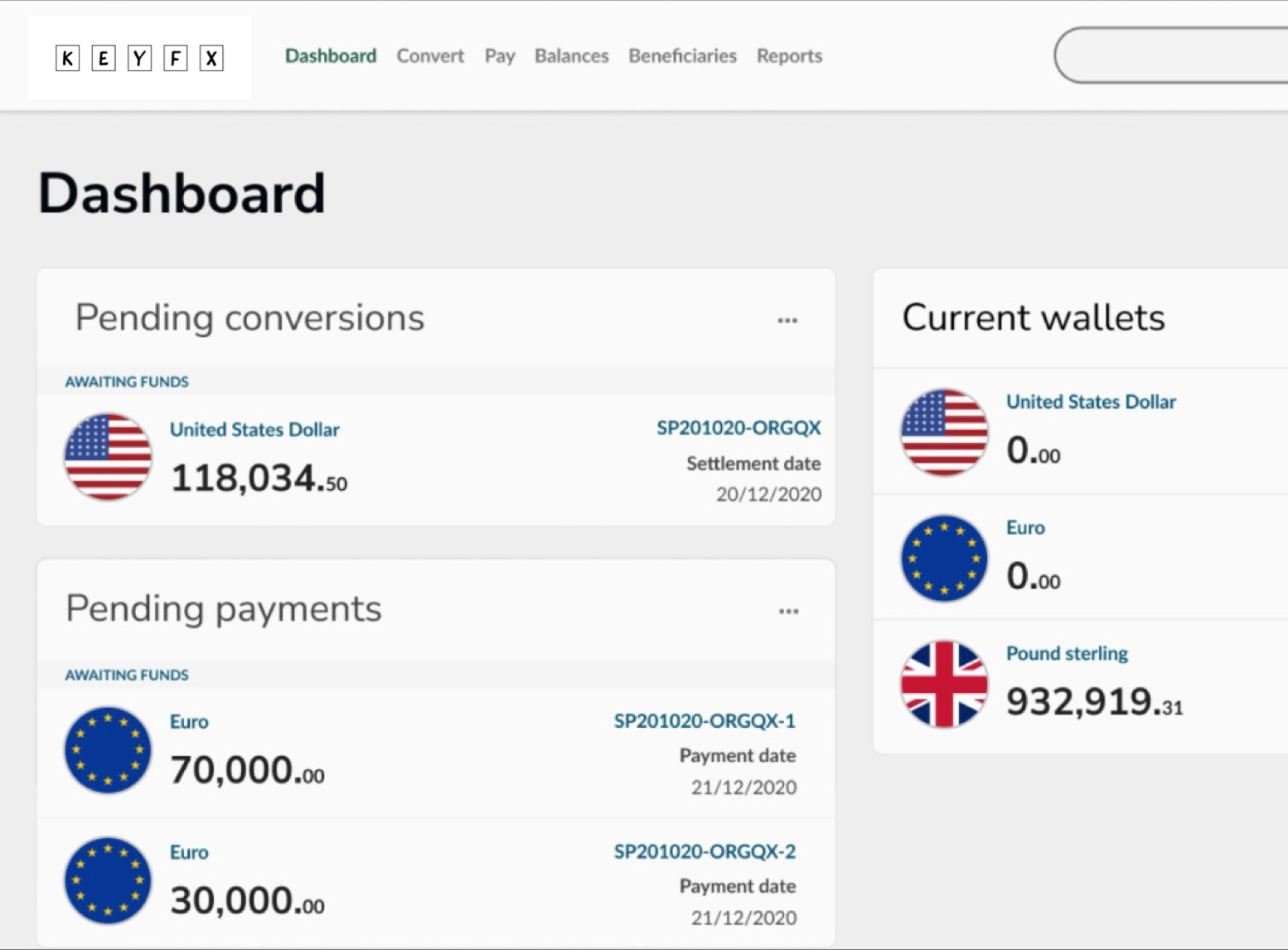Open Pending conversions three-dot menu
The height and width of the screenshot is (950, 1288).
pyautogui.click(x=787, y=320)
